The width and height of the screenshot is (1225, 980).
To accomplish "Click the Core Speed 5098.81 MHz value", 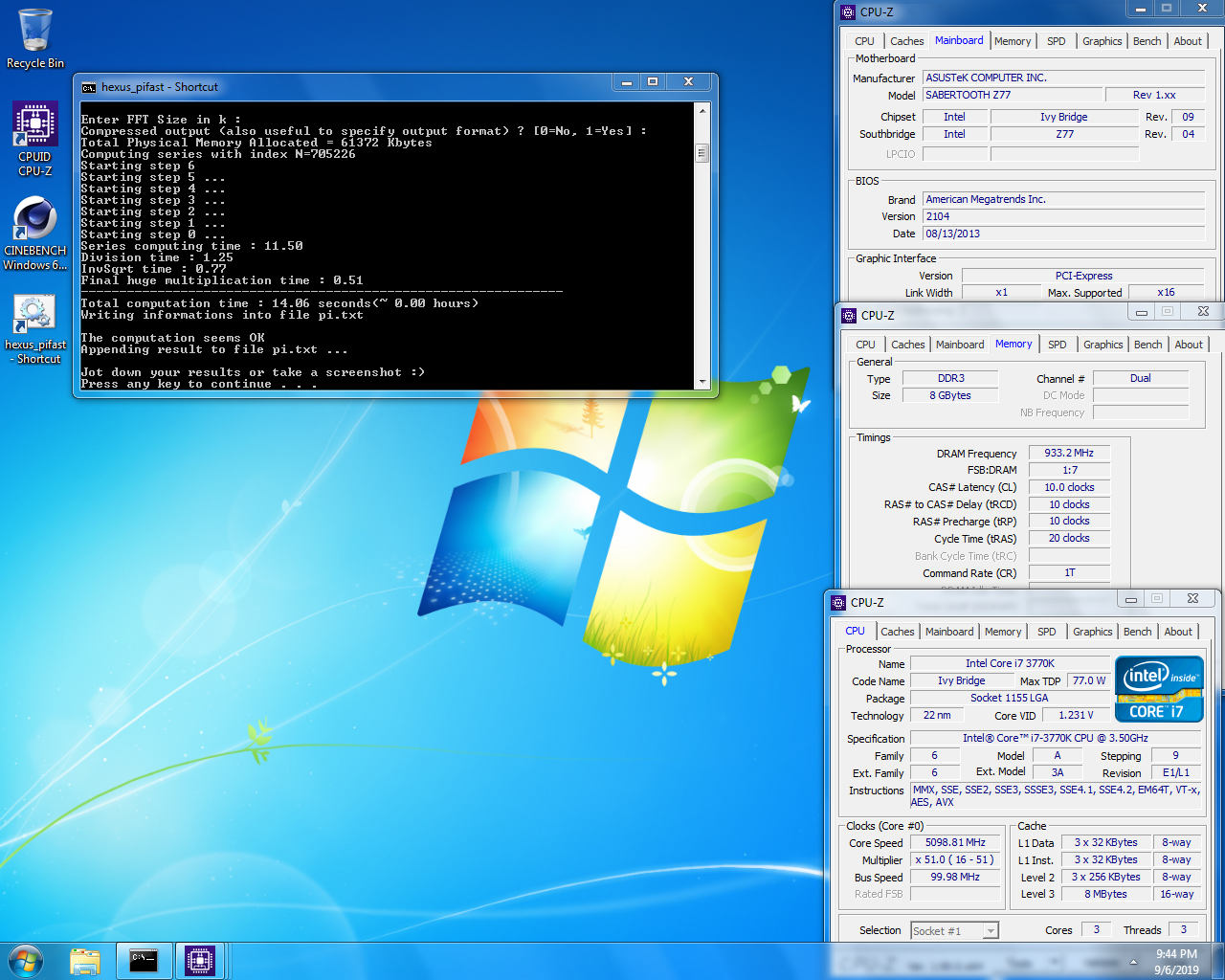I will 955,842.
